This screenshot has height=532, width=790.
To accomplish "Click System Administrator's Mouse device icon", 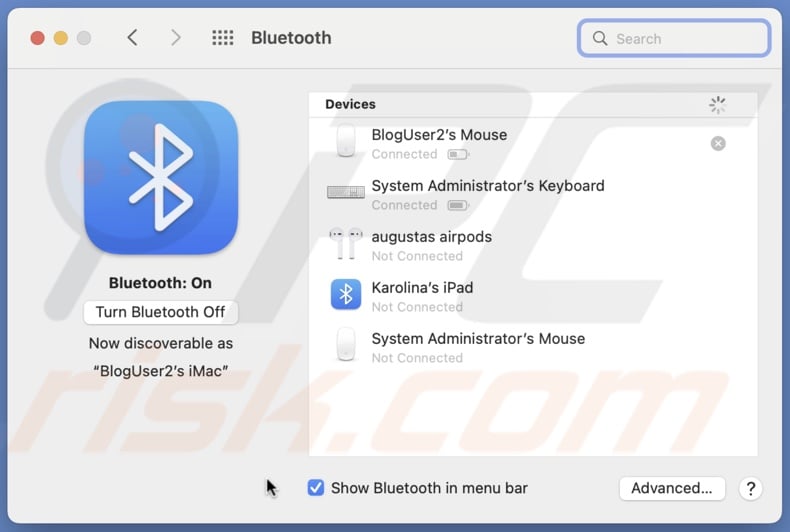I will click(x=346, y=345).
